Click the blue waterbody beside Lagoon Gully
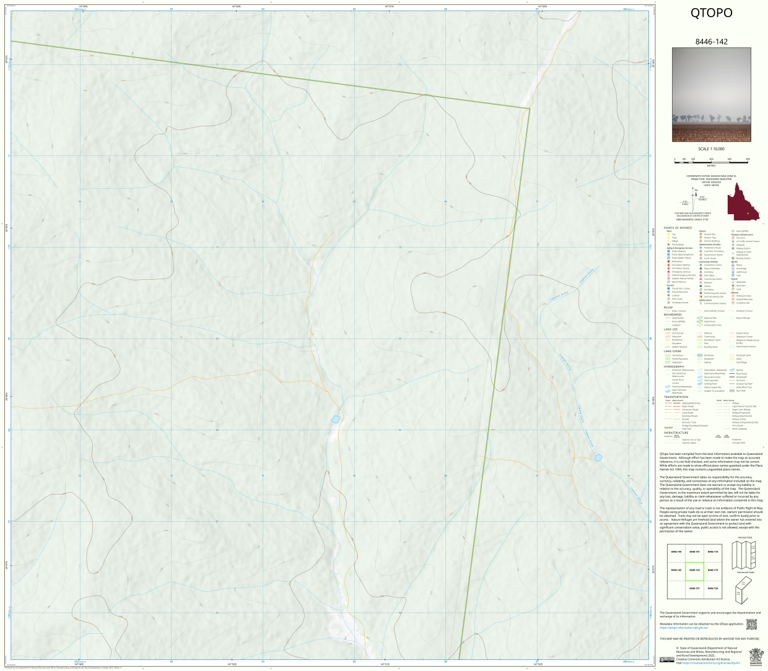Viewport: 768px width, 671px height. coord(598,457)
